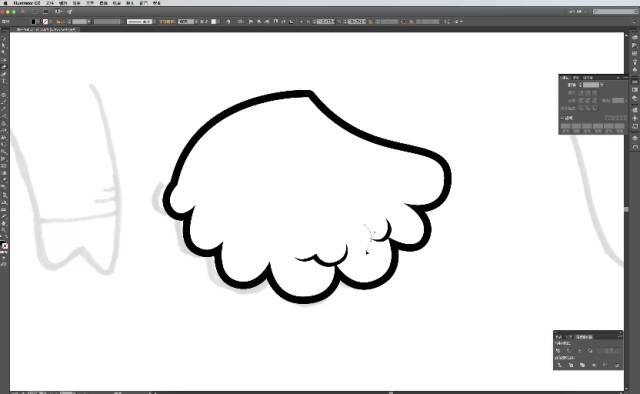Screen dimensions: 640x394
Task: Select the Zoom tool in toolbar
Action: (x=5, y=230)
